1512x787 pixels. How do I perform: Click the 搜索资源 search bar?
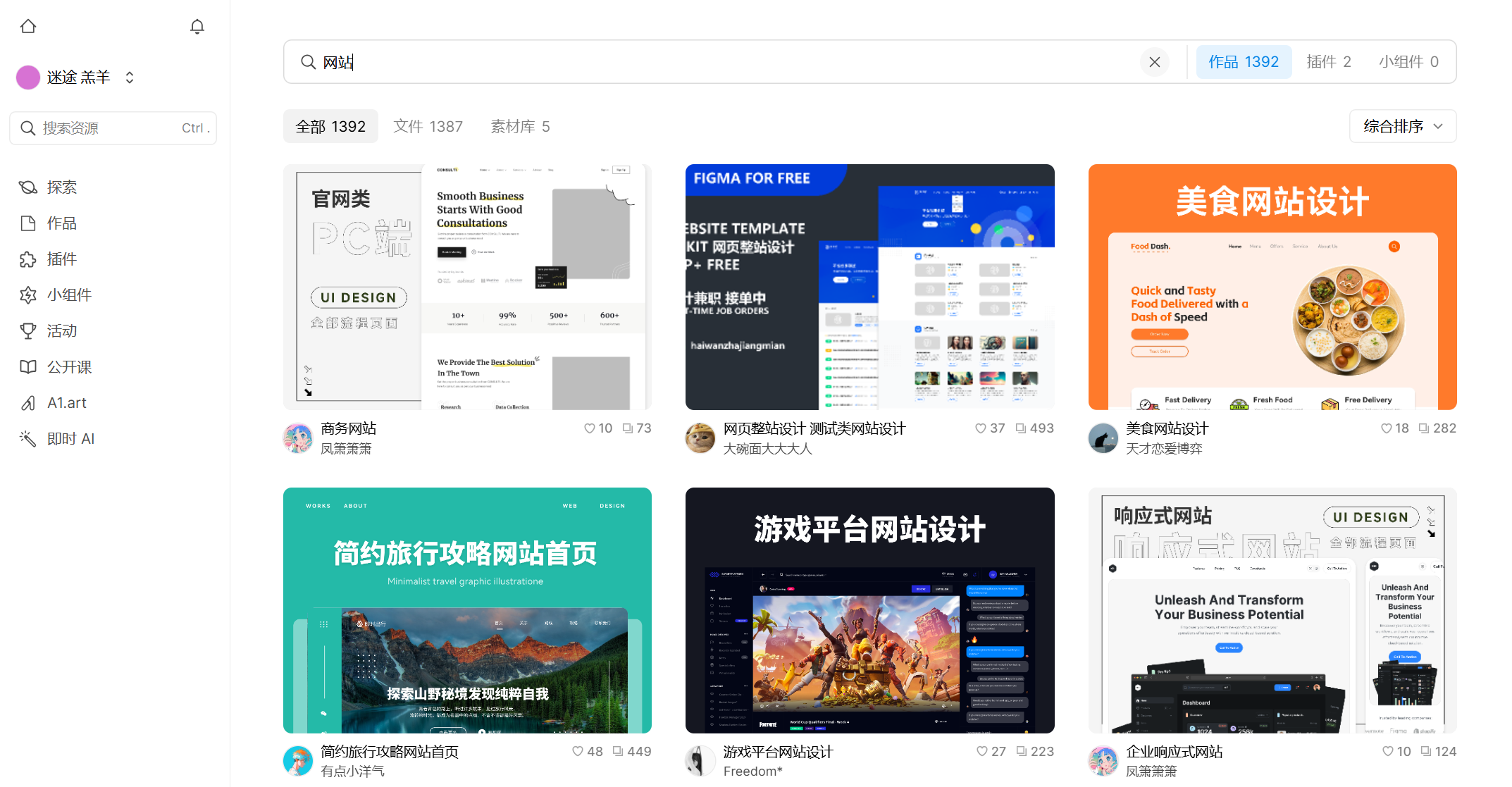pyautogui.click(x=113, y=128)
